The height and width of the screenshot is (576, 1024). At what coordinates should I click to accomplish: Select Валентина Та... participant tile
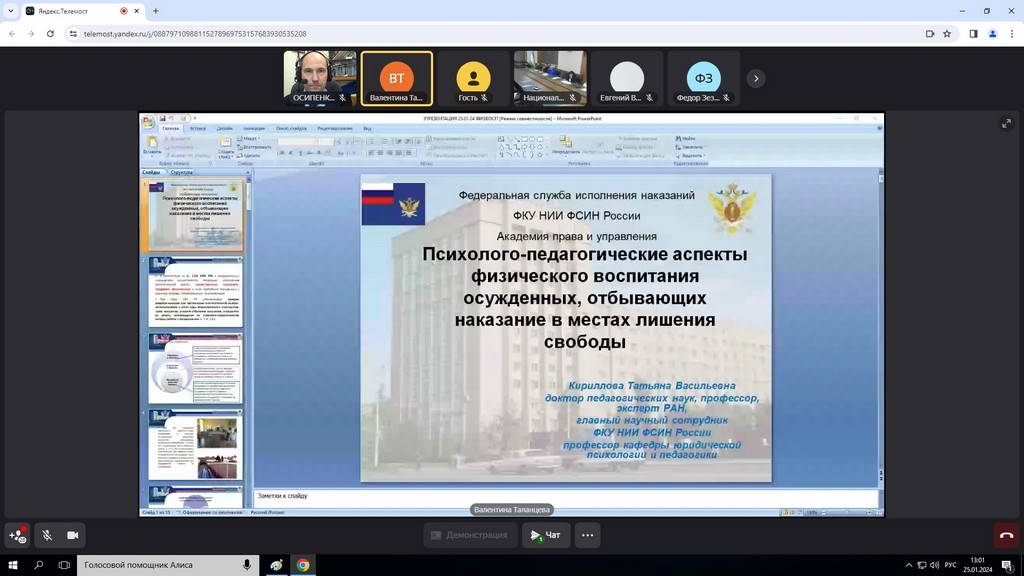[396, 78]
